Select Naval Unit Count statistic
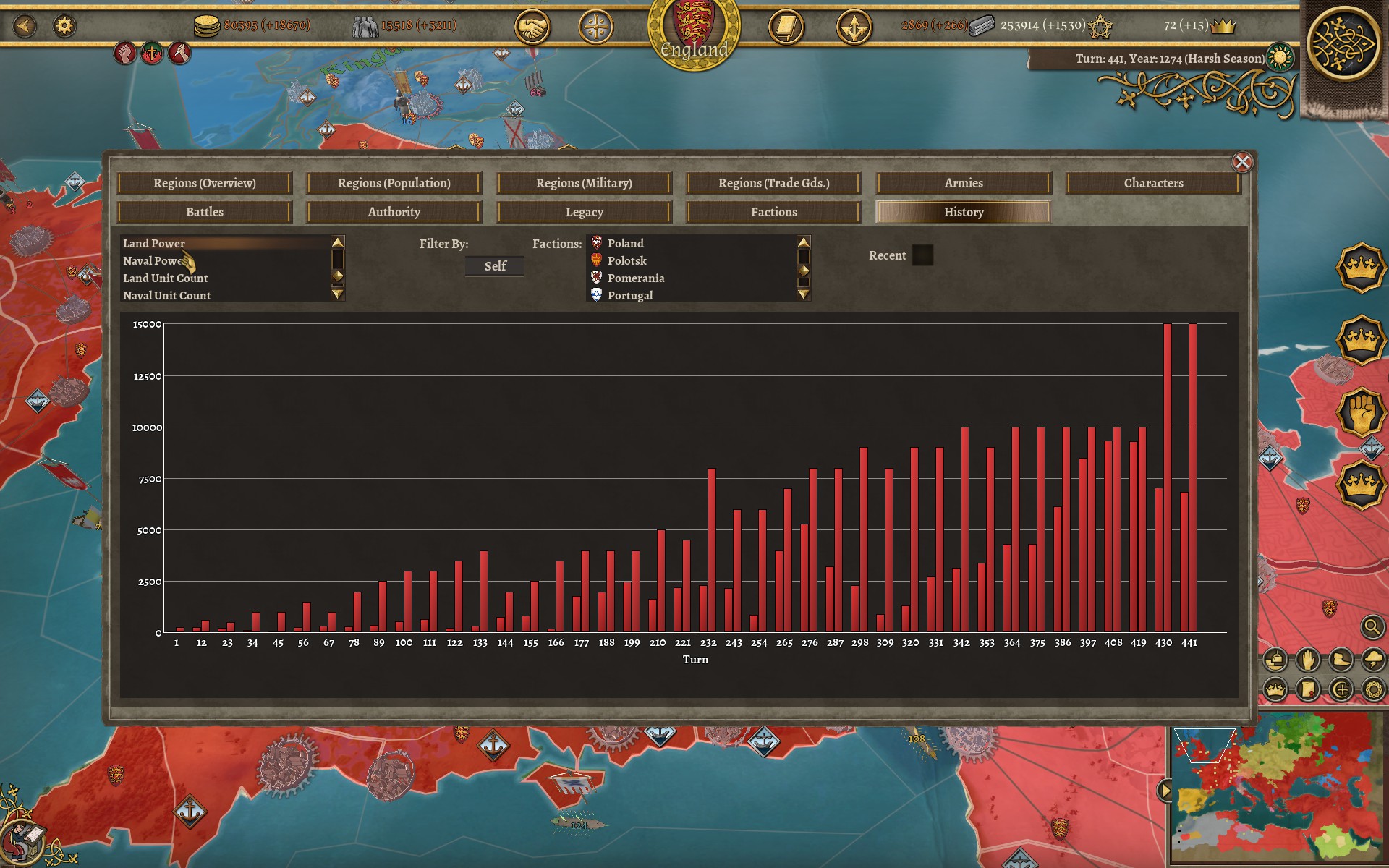The image size is (1389, 868). [x=225, y=296]
